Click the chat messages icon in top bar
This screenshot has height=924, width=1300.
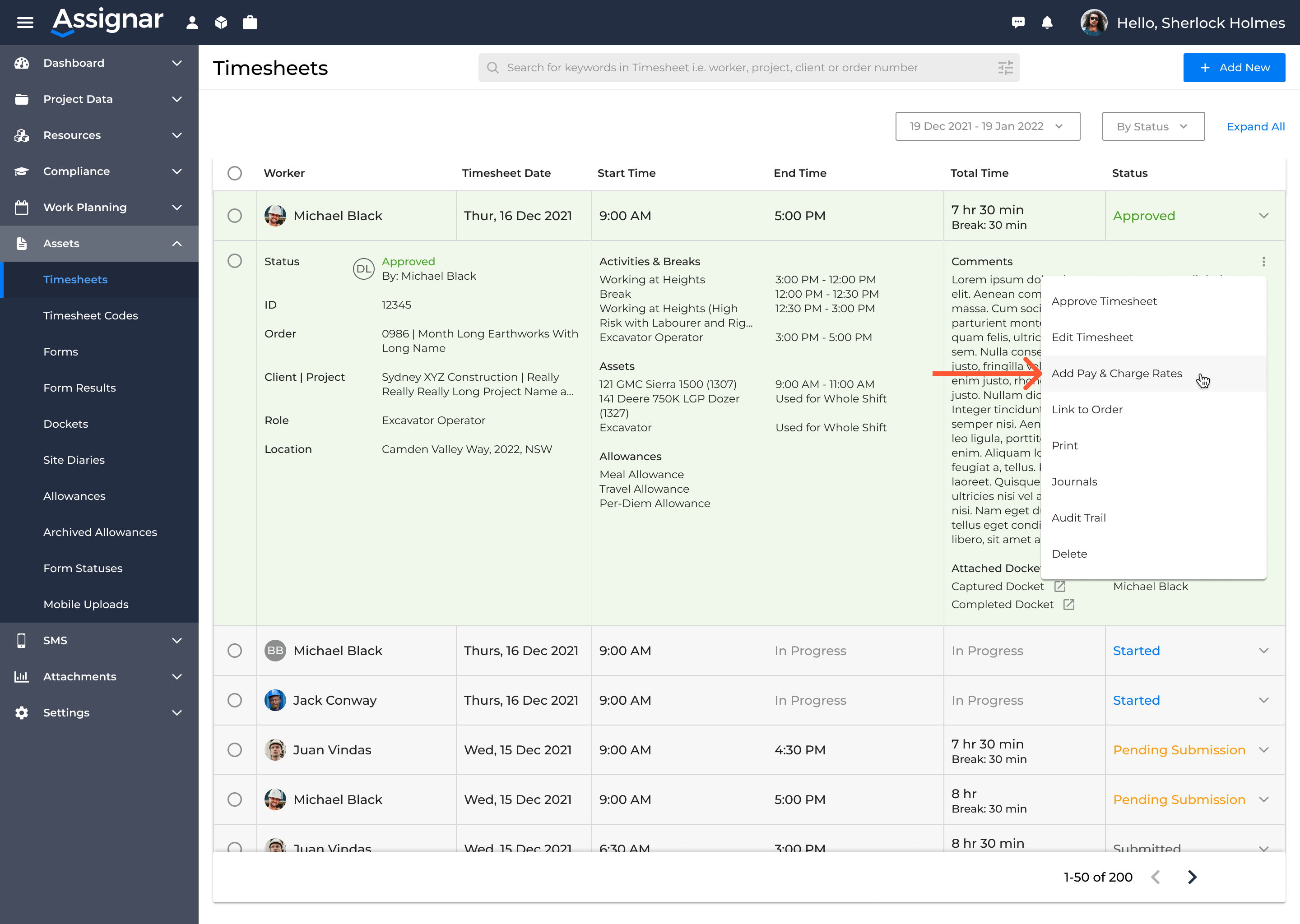pyautogui.click(x=1018, y=22)
